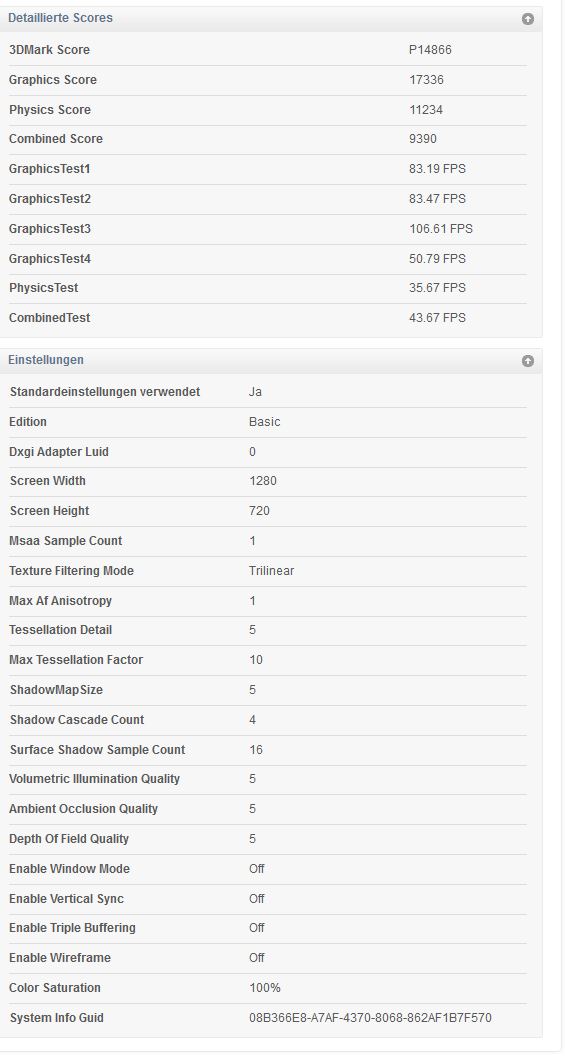Click the Standardeinstellungen verwendet value Ja
Image resolution: width=566 pixels, height=1057 pixels.
(x=255, y=392)
